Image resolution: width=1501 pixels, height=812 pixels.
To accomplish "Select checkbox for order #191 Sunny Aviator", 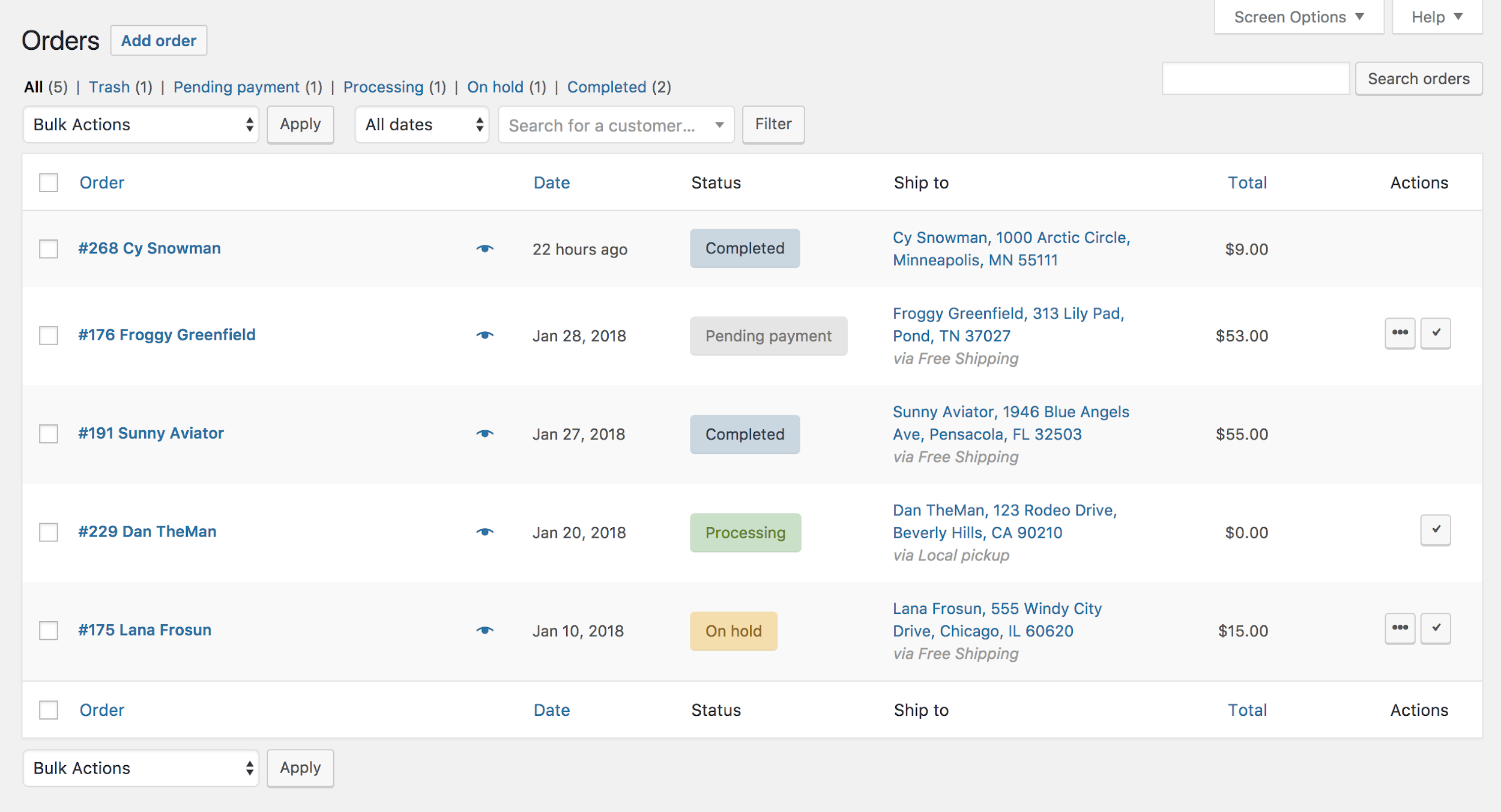I will point(49,433).
